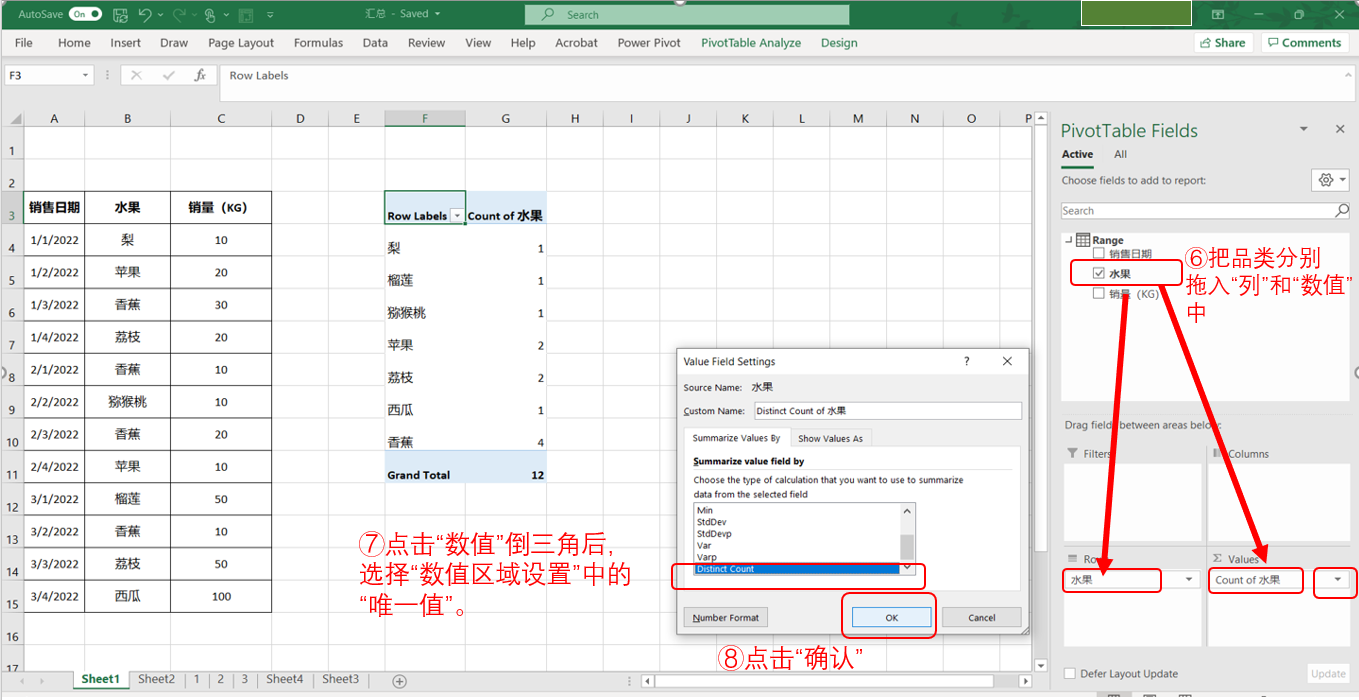This screenshot has width=1359, height=700.
Task: Check the 销量 (KG) field checkbox
Action: [1099, 294]
